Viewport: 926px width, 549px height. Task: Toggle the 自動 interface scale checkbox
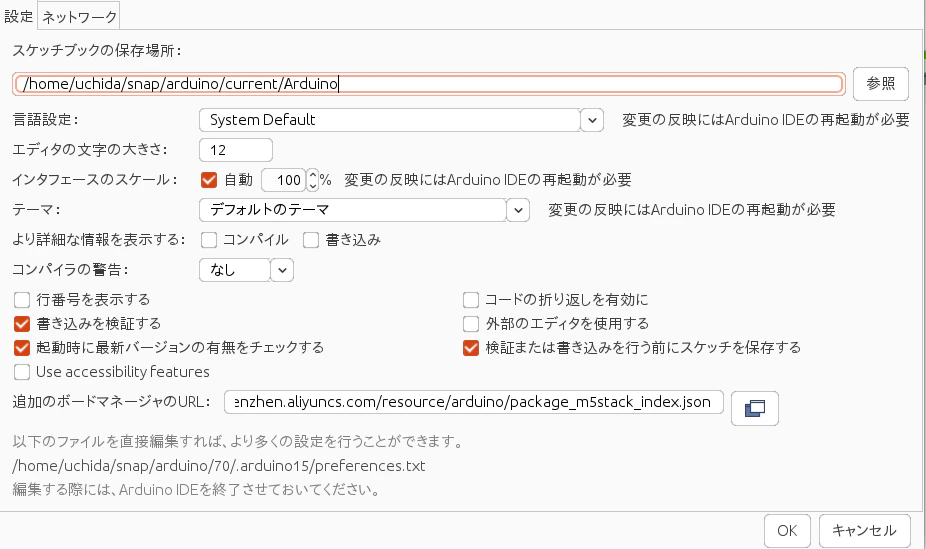[209, 179]
